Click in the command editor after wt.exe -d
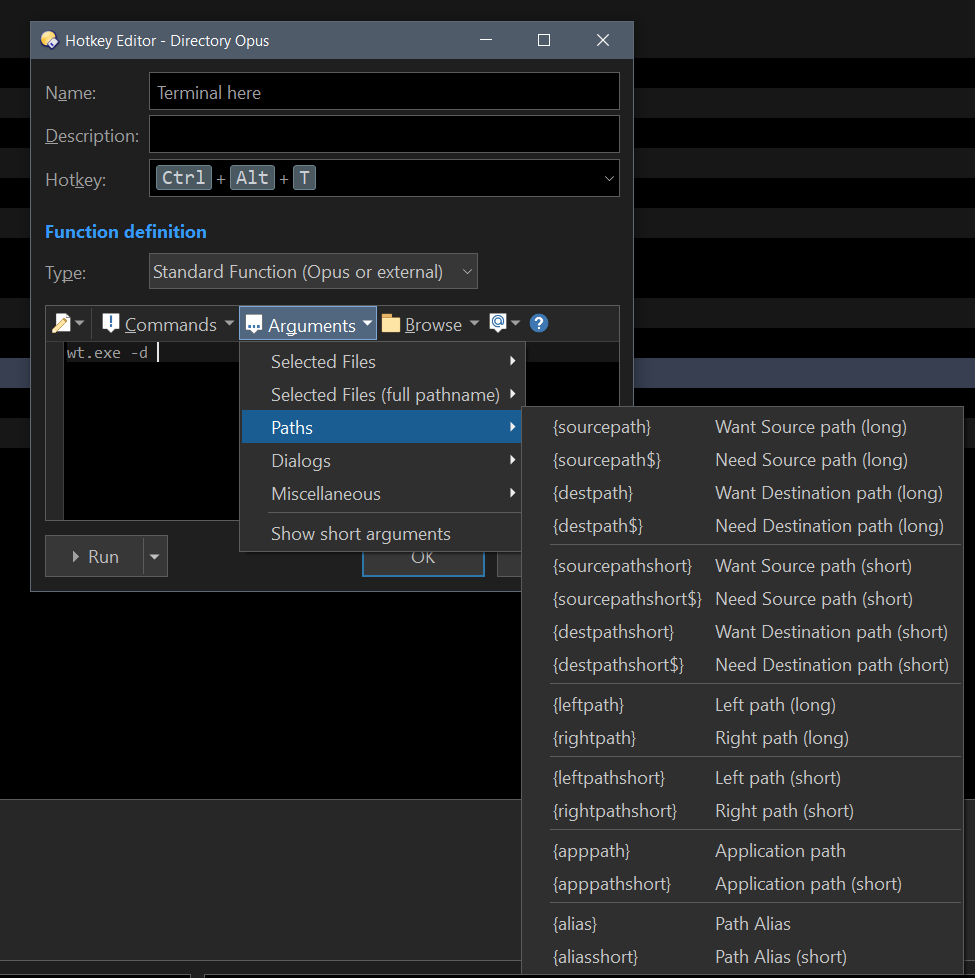Screen dimensions: 975x978 coord(158,353)
